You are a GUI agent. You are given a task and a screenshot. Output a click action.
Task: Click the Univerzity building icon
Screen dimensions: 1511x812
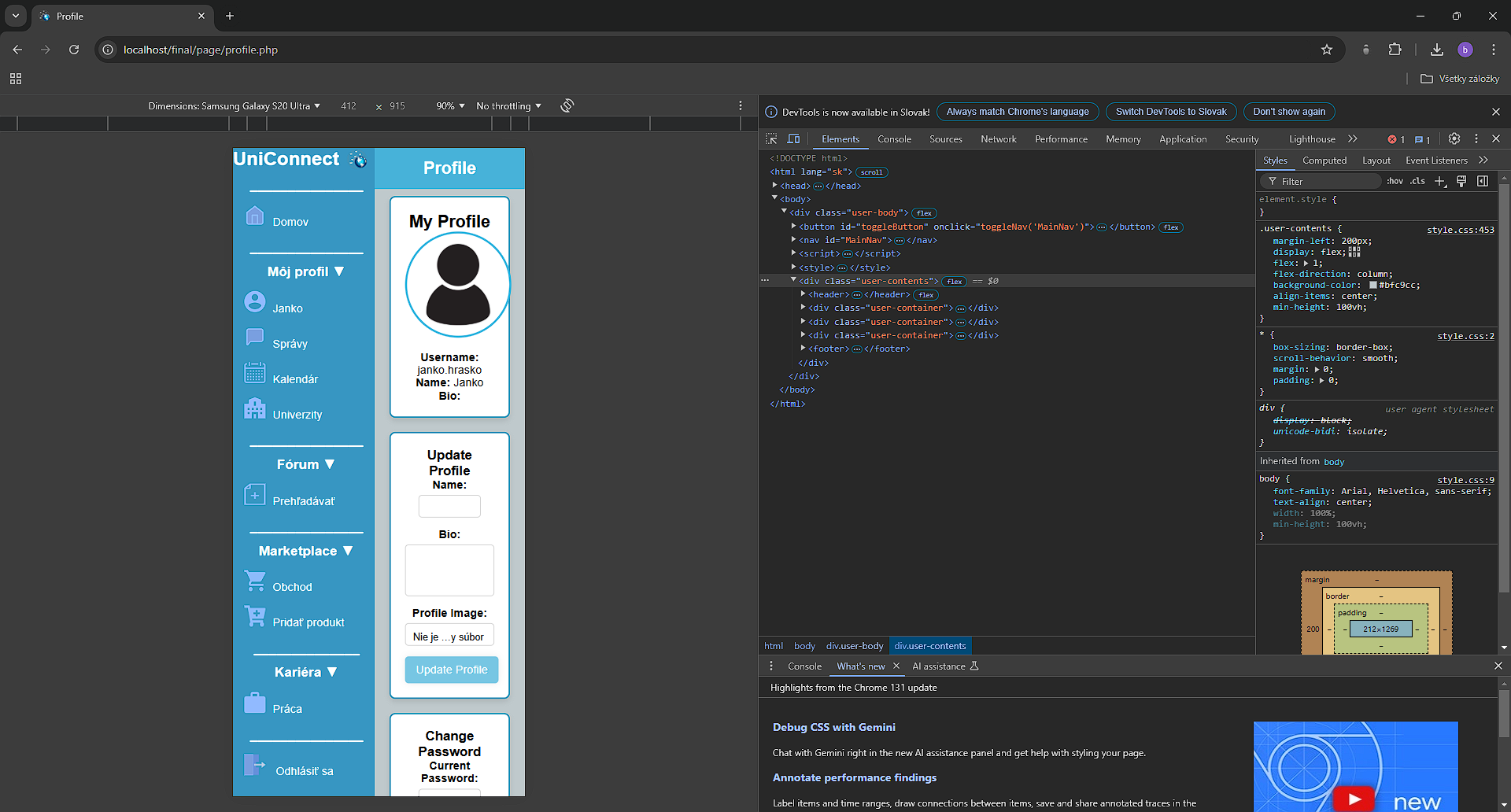point(255,408)
